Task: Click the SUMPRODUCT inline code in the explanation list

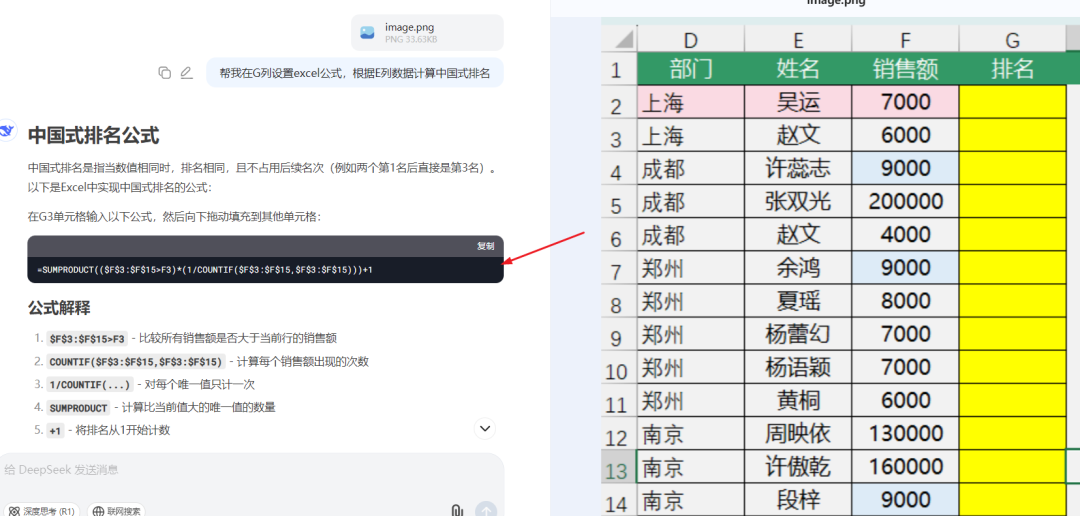Action: [78, 406]
